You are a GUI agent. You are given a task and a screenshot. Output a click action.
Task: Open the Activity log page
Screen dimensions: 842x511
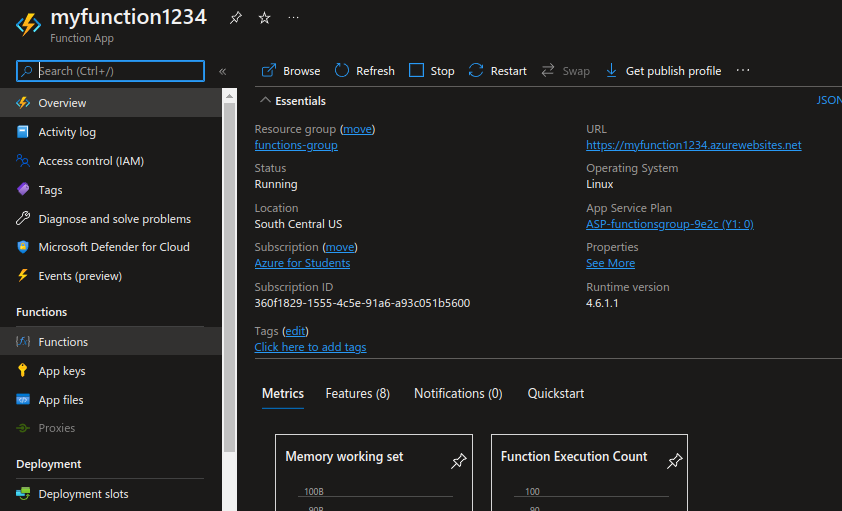pos(111,132)
